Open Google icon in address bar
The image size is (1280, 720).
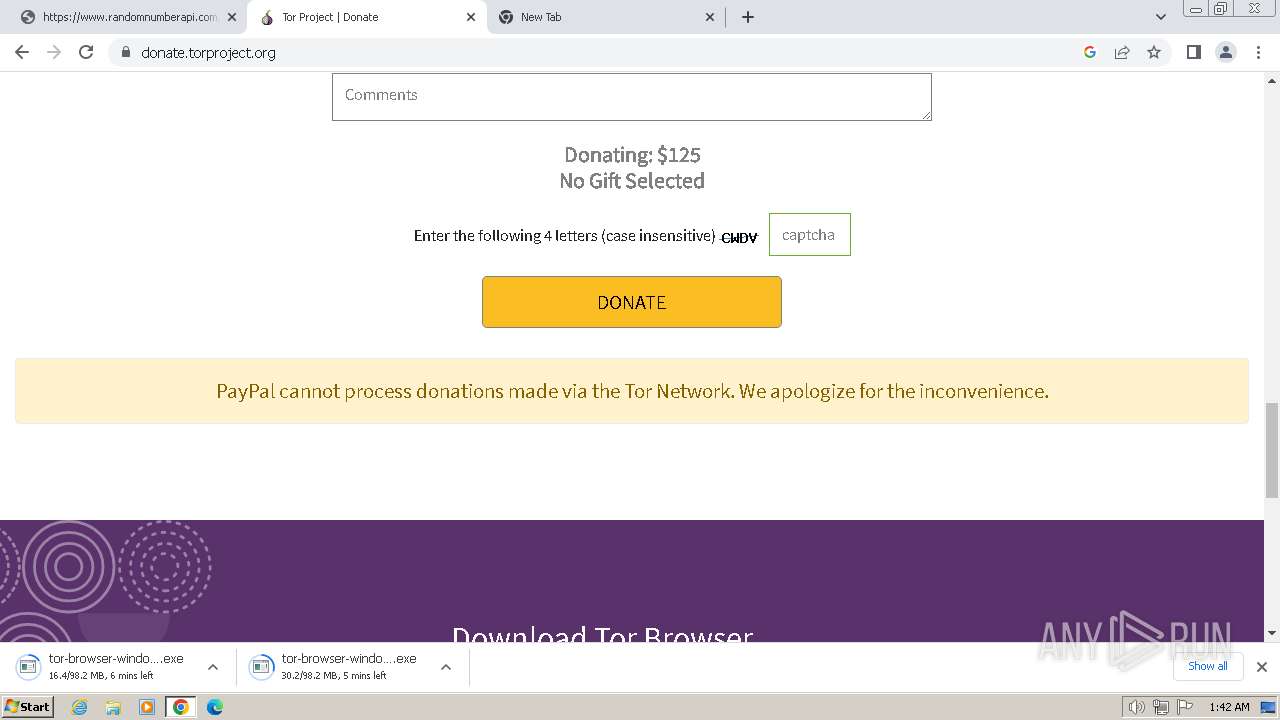[1090, 52]
